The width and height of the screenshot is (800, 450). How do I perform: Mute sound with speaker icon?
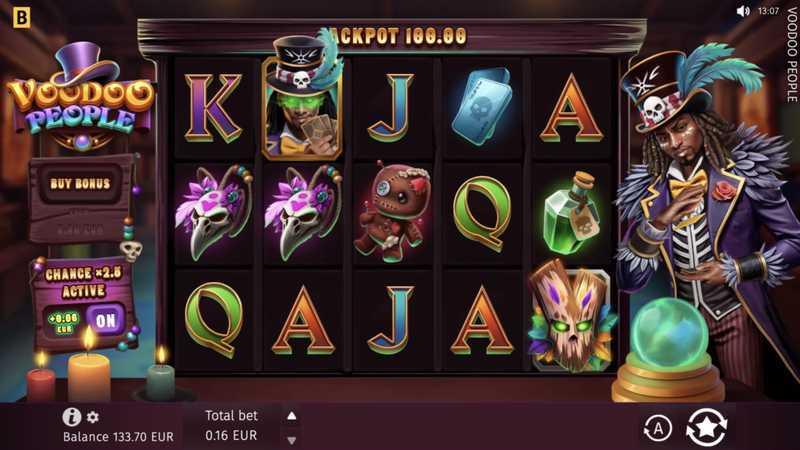click(x=743, y=11)
